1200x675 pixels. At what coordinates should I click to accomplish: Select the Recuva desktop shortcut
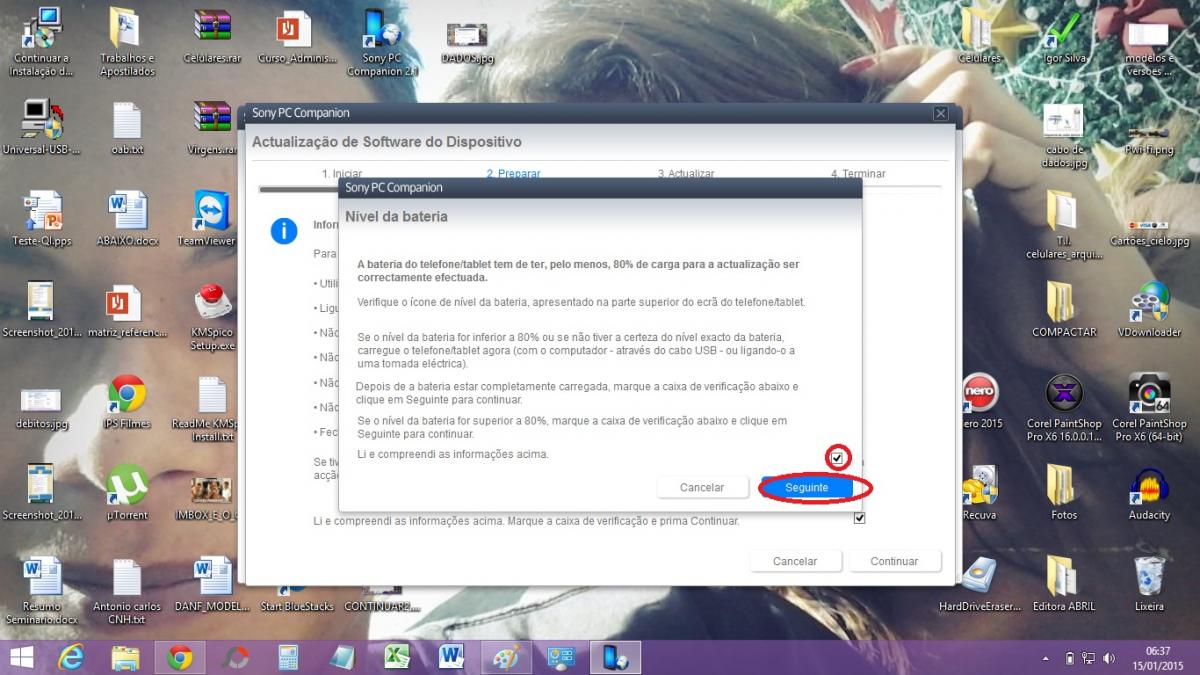coord(979,492)
